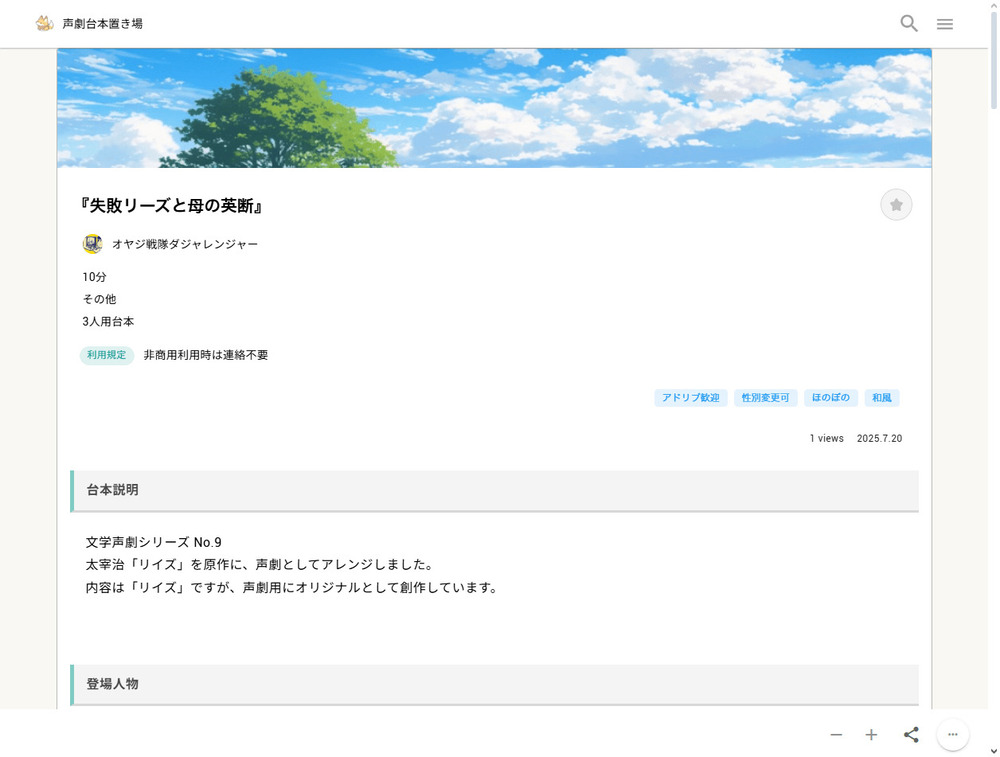This screenshot has height=757, width=1000.
Task: Select the アドリブ歓迎 tag
Action: click(691, 398)
